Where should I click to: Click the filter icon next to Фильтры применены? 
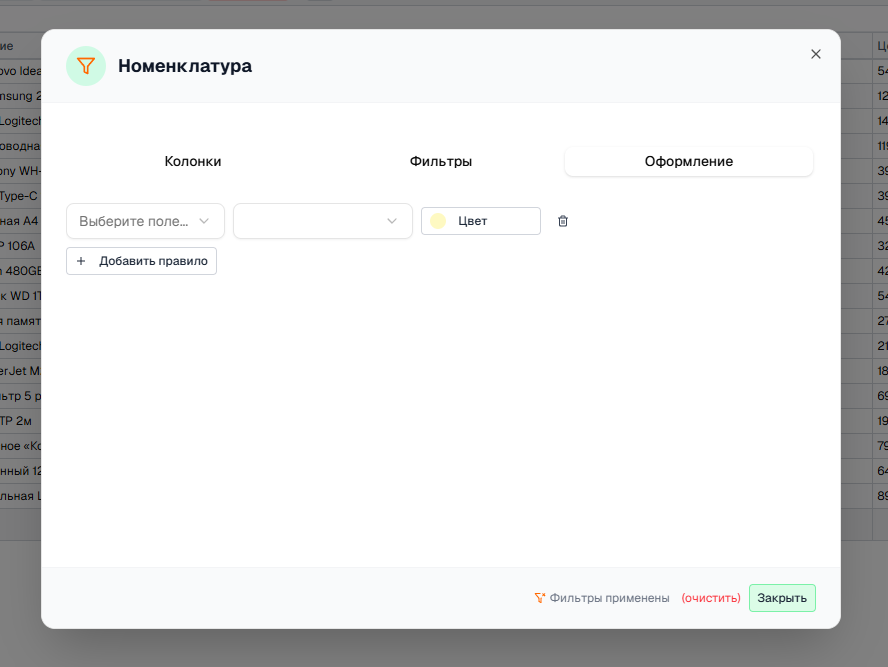pos(540,598)
